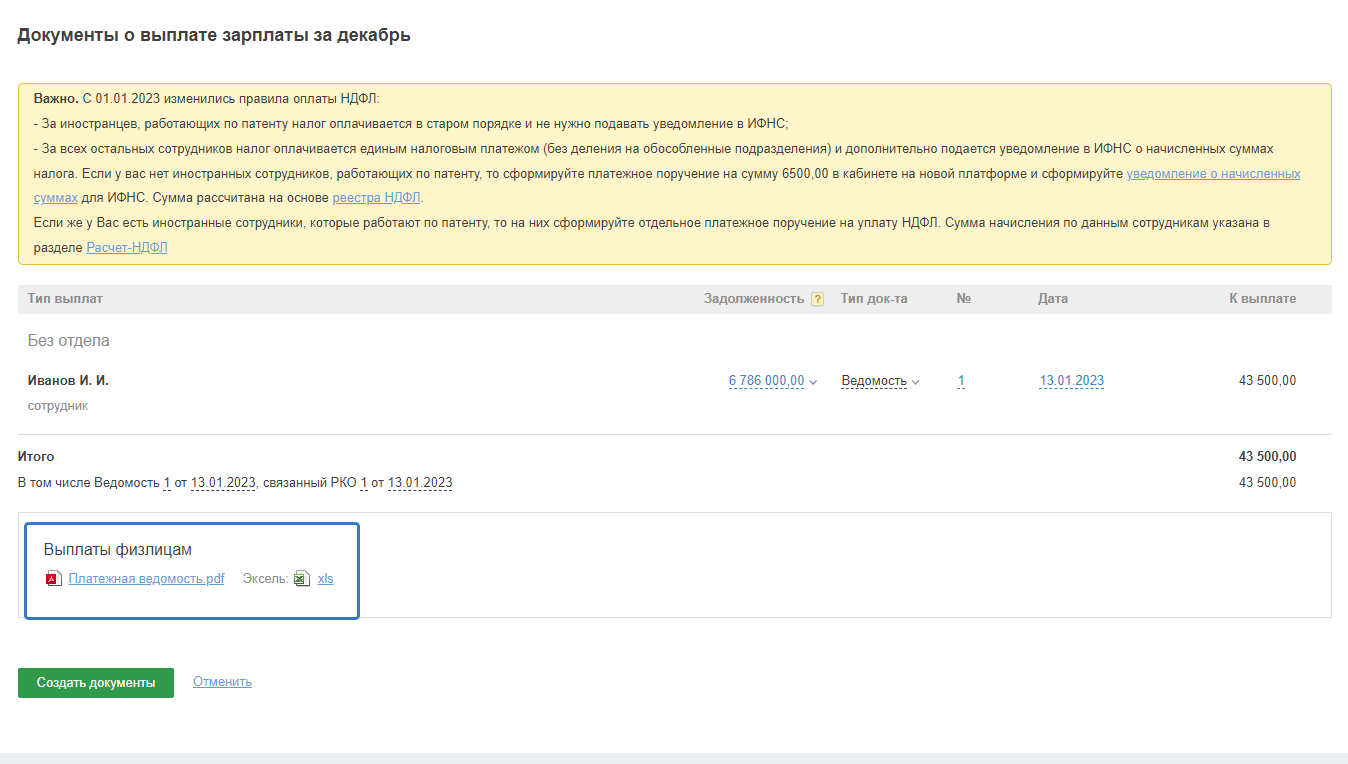
Task: Click document number 1 in Иванов row
Action: [x=961, y=381]
